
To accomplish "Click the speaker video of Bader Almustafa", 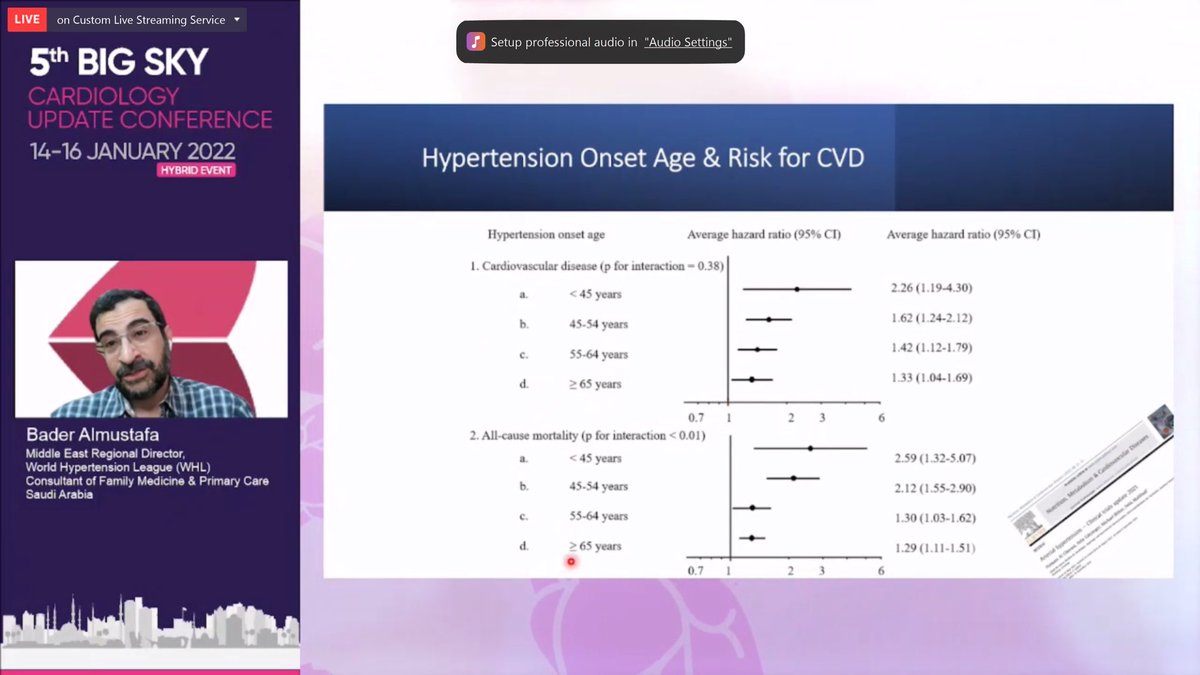I will click(x=151, y=339).
